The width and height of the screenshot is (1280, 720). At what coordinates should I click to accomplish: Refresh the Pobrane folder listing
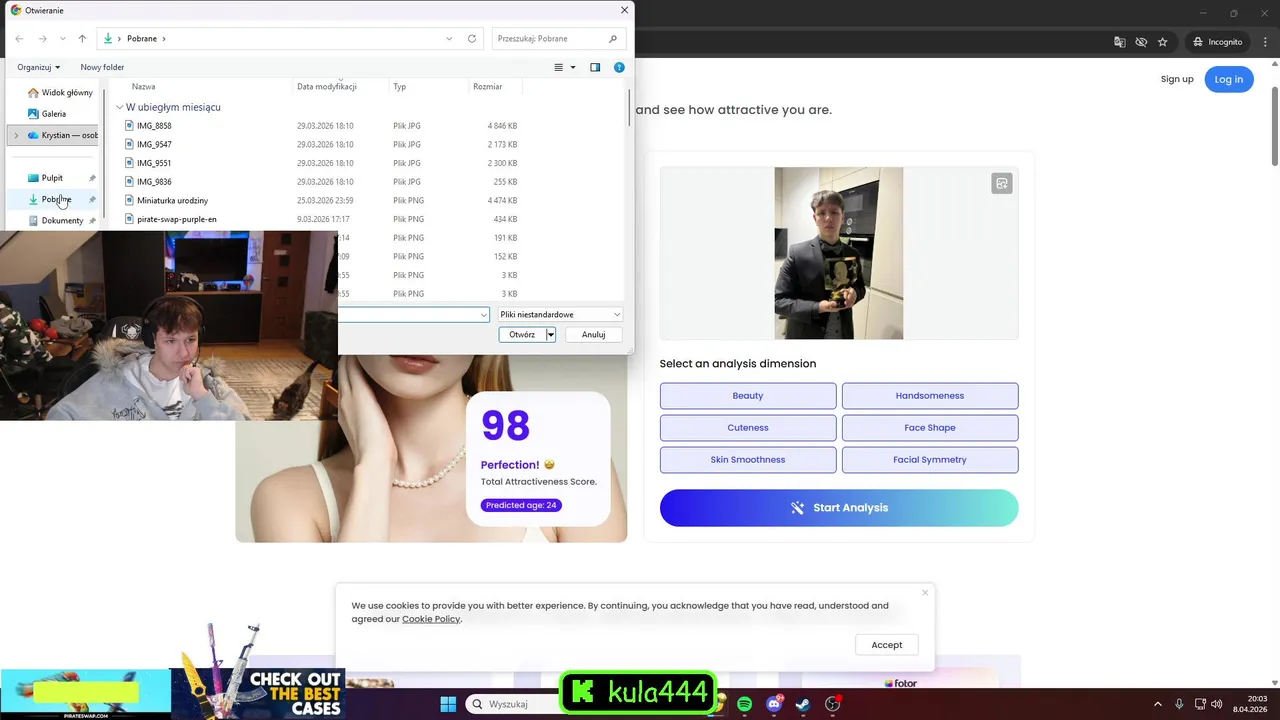[x=472, y=38]
